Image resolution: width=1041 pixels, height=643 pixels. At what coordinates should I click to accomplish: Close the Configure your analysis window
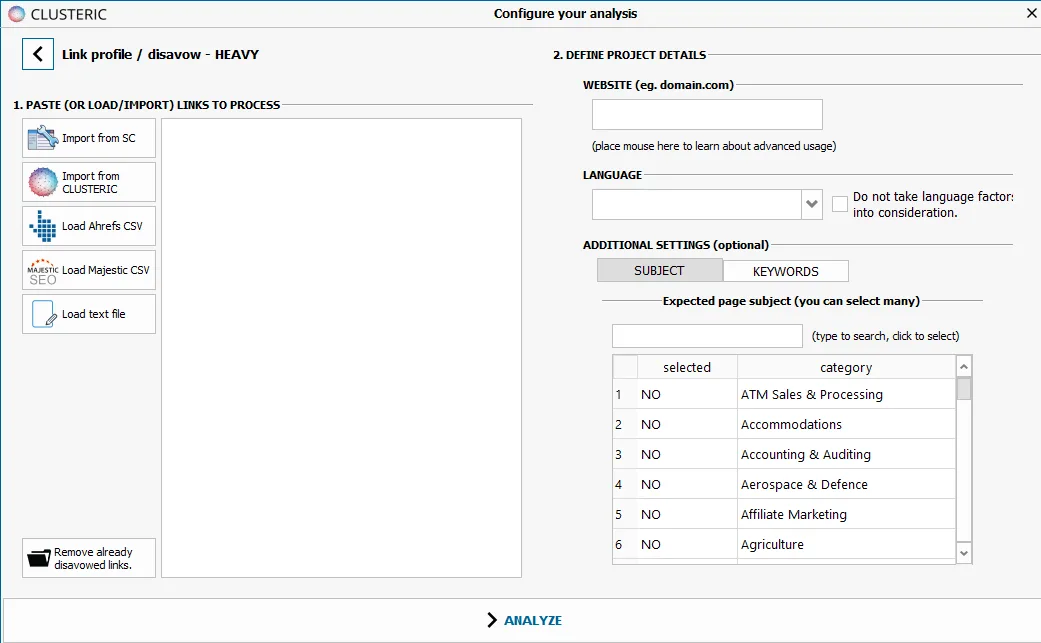coord(1032,13)
